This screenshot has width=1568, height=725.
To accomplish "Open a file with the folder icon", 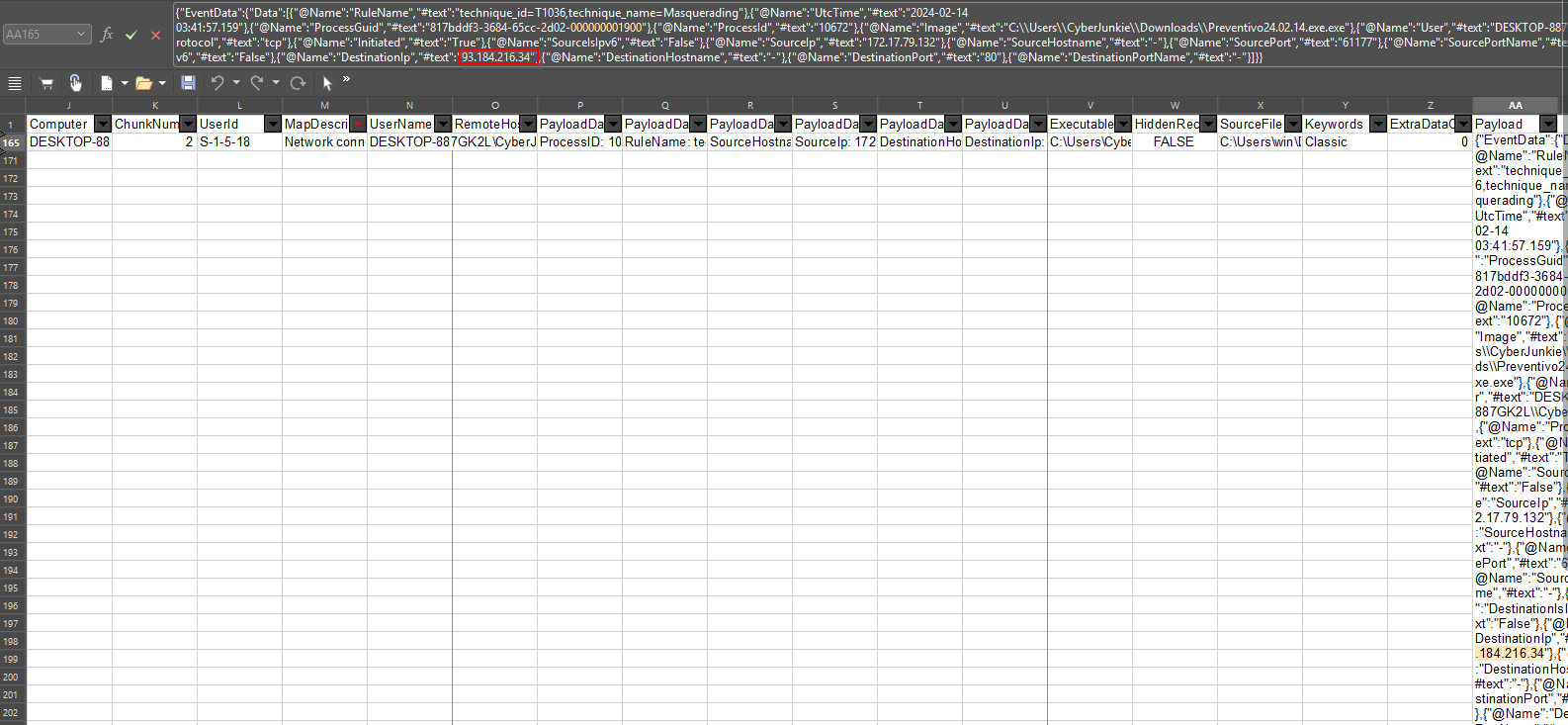I will pos(143,83).
